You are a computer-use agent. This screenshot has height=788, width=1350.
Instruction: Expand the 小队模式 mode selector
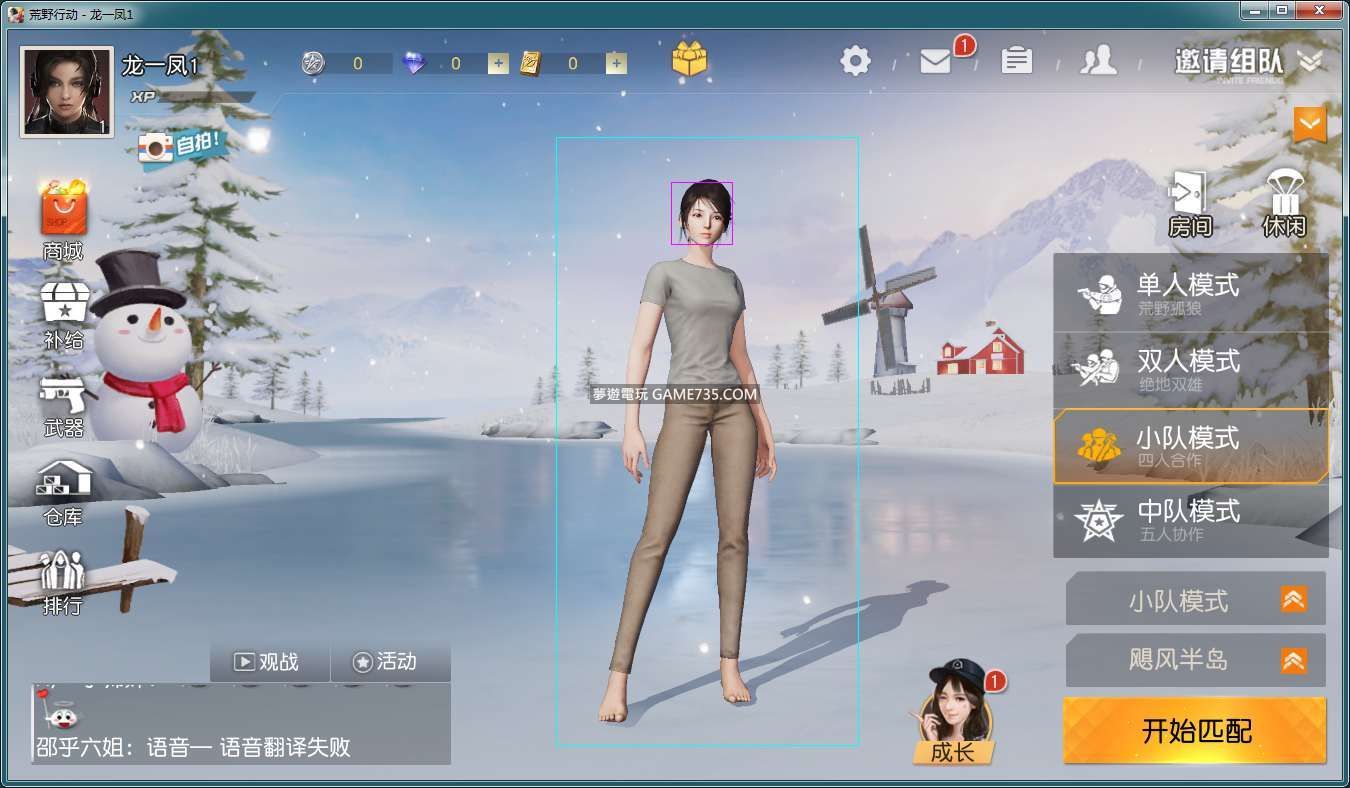coord(1195,600)
